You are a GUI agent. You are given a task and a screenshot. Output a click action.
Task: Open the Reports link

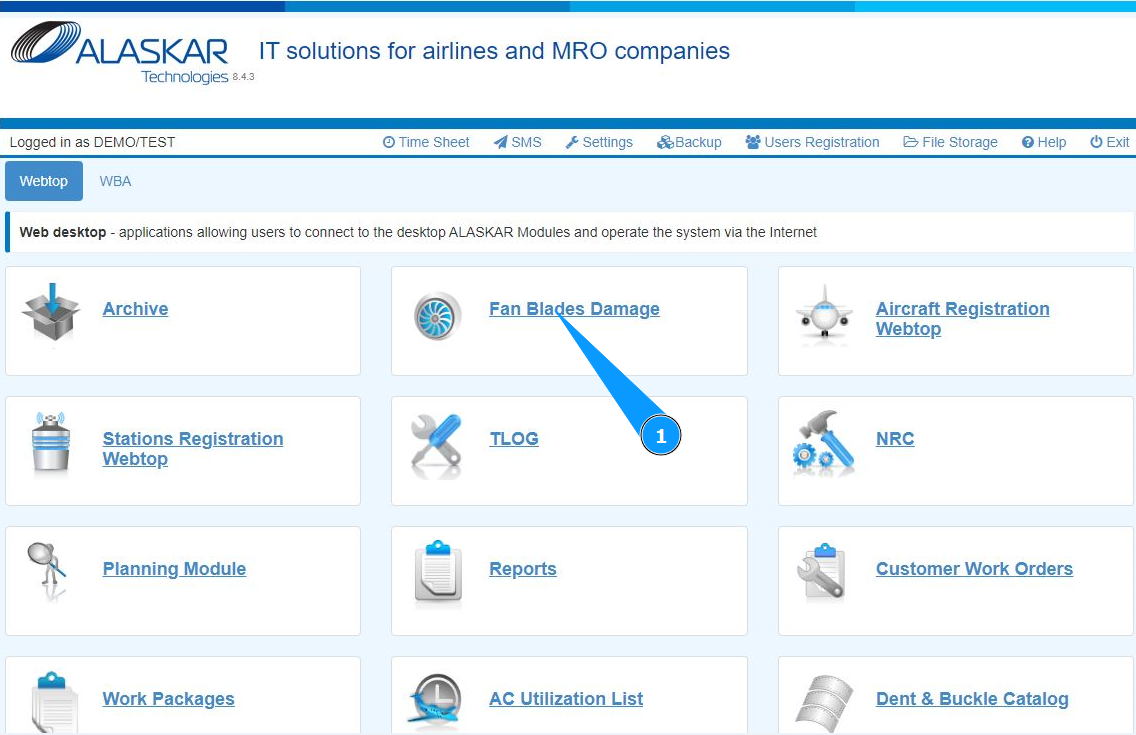[x=523, y=568]
